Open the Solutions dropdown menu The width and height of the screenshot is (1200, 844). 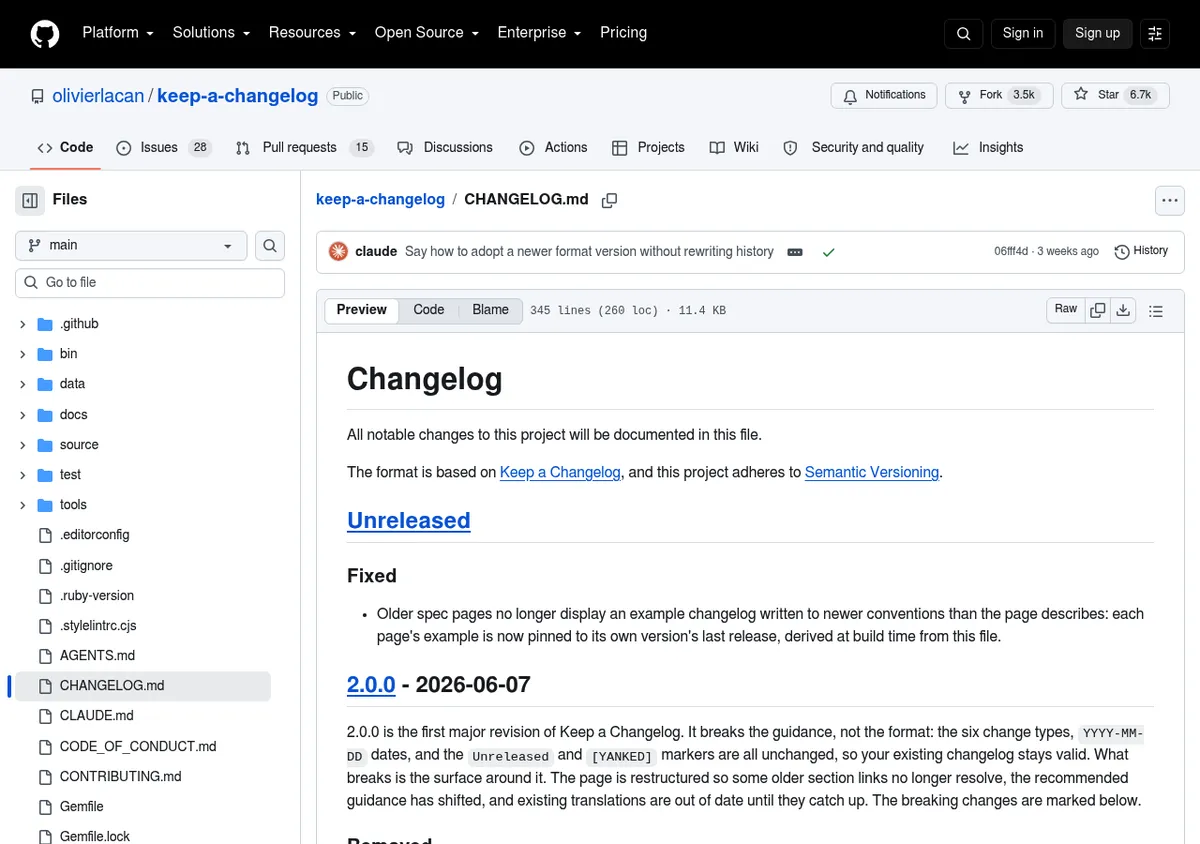(211, 33)
